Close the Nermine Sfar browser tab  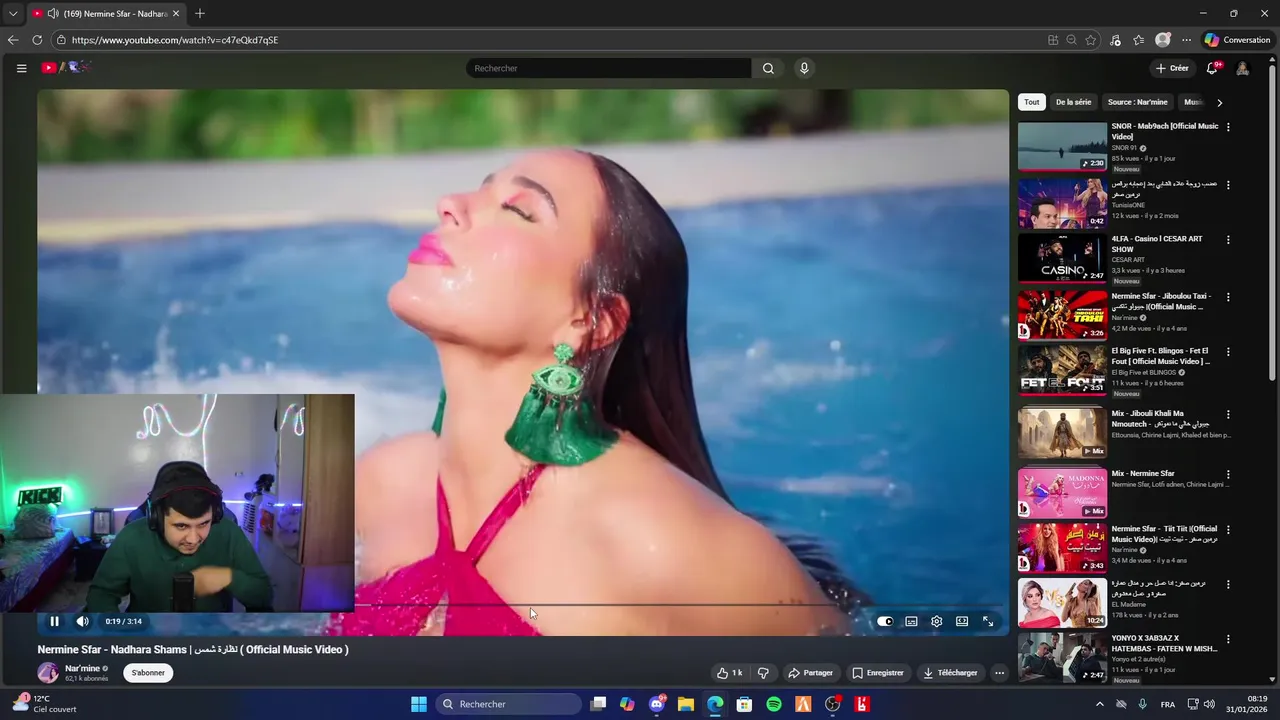point(177,14)
